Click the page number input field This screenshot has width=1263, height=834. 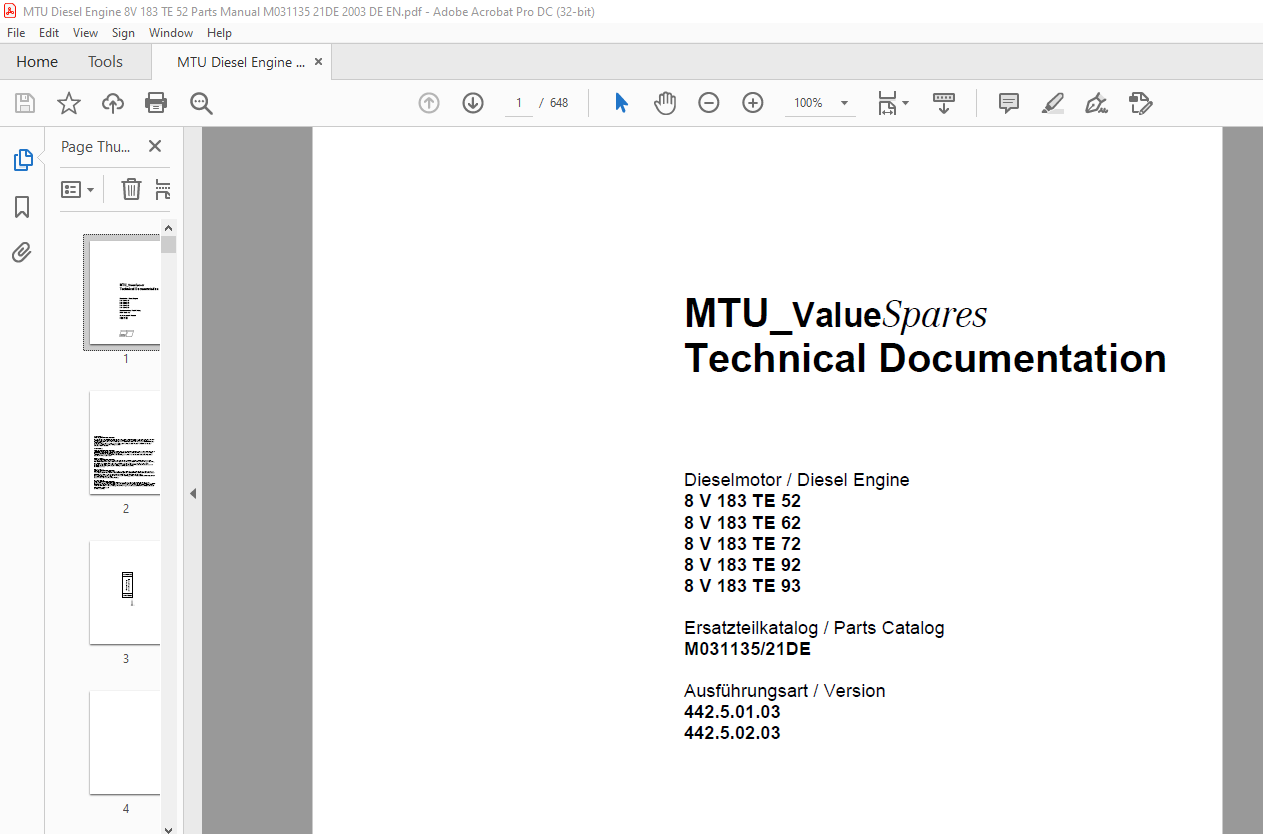(518, 103)
